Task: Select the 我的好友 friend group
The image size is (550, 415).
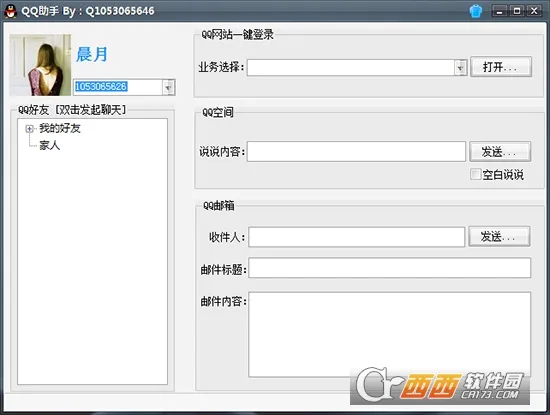Action: (x=60, y=128)
